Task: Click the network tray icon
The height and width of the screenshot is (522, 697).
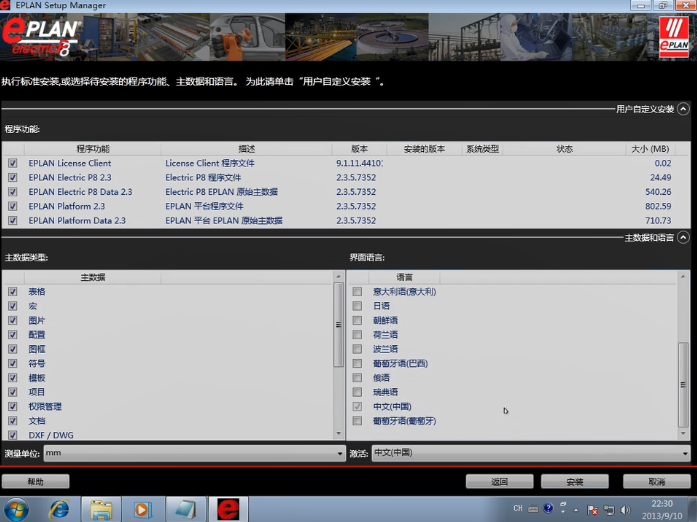Action: (x=609, y=510)
